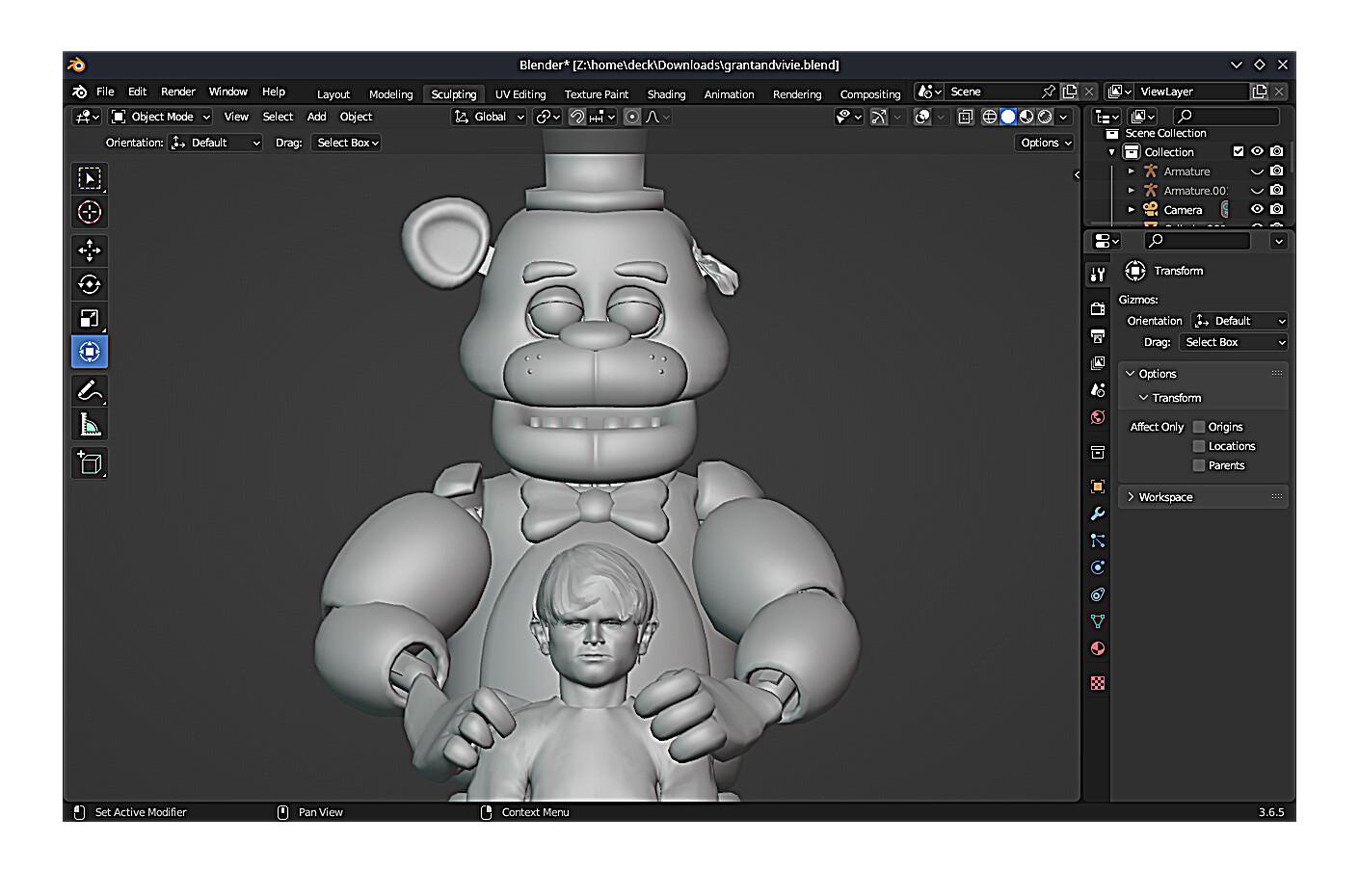Expand Armature.001 tree row

pos(1132,191)
